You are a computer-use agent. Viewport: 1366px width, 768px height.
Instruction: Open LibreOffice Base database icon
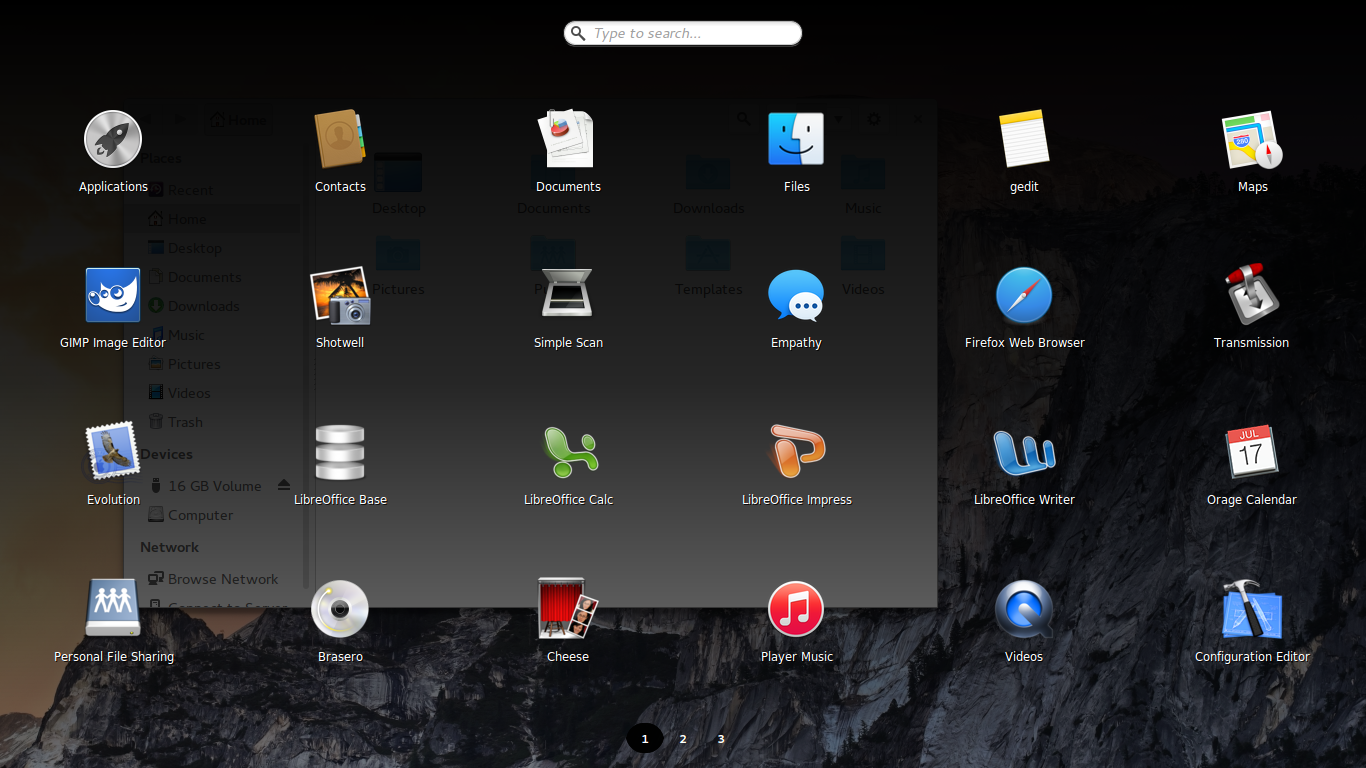(340, 452)
